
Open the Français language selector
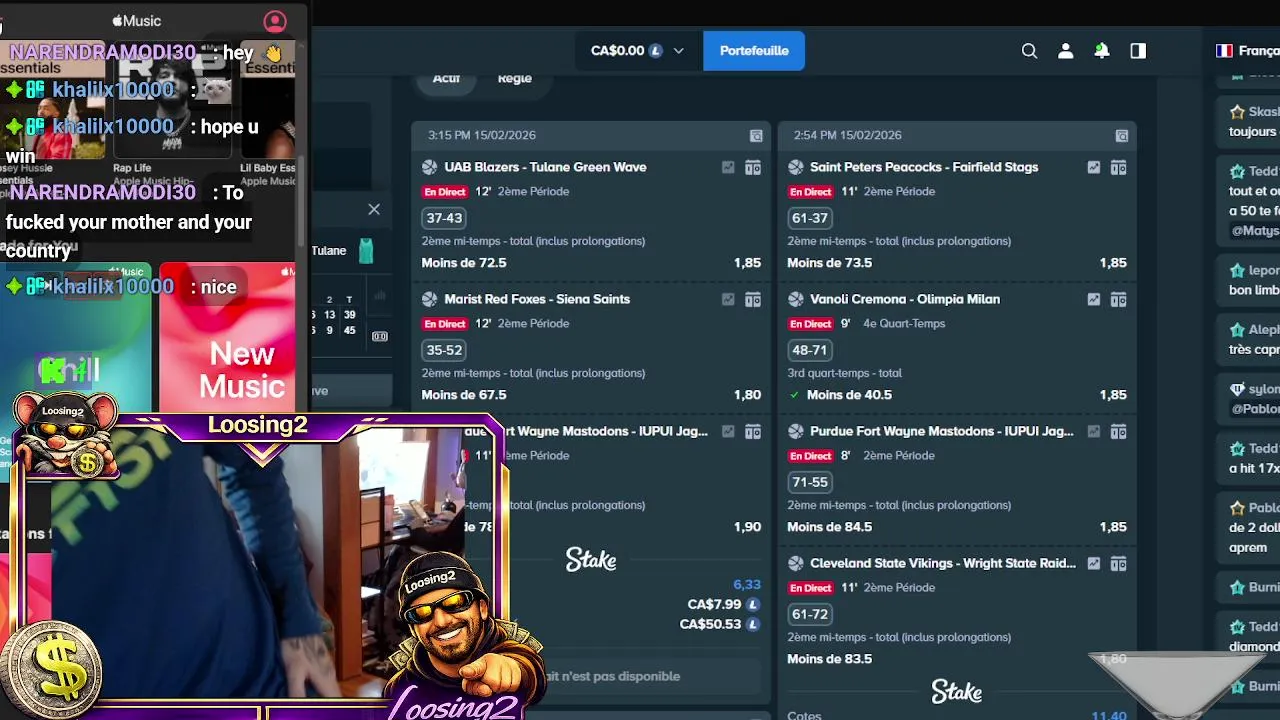(x=1247, y=51)
